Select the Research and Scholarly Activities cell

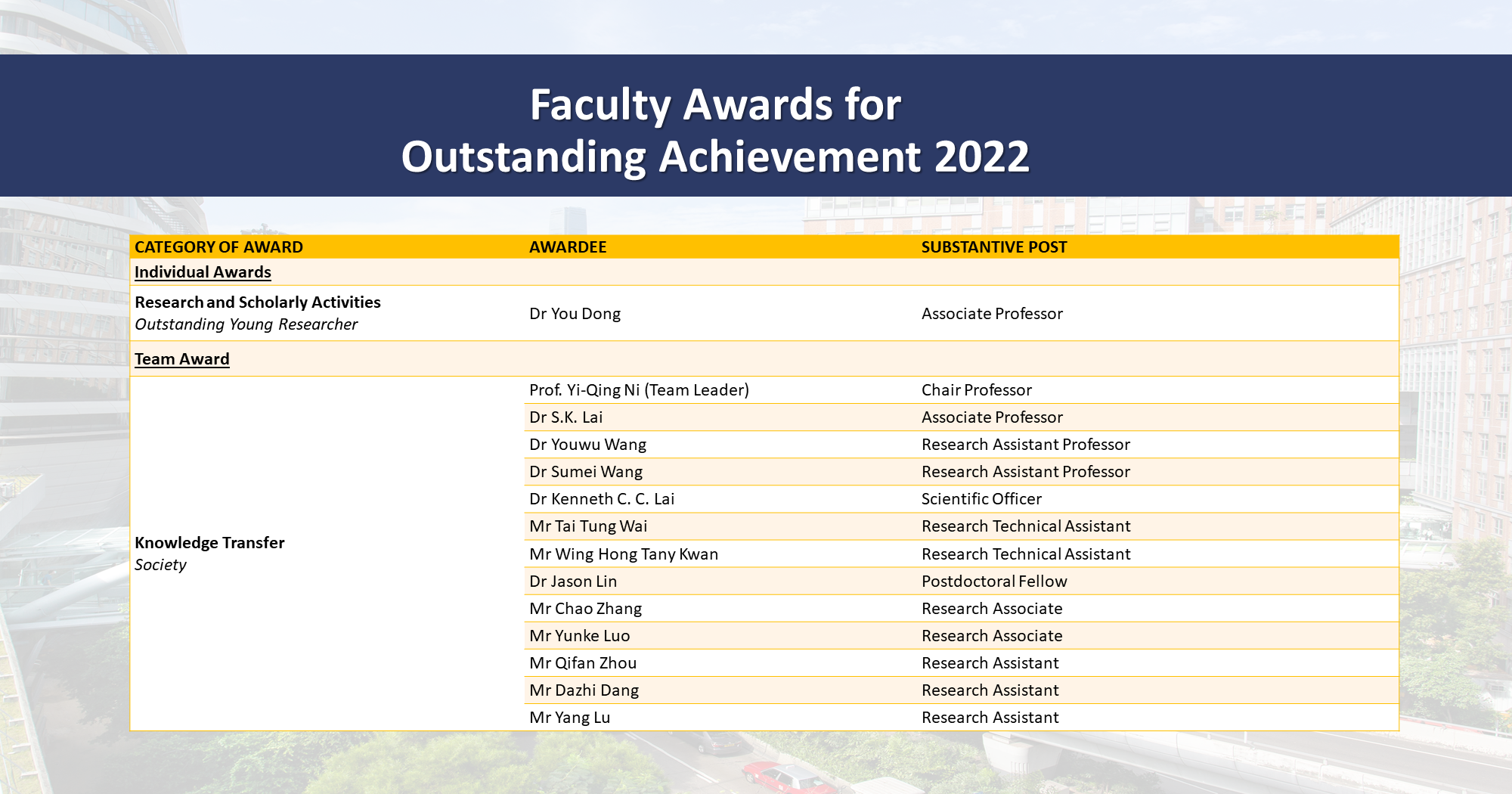pos(257,302)
